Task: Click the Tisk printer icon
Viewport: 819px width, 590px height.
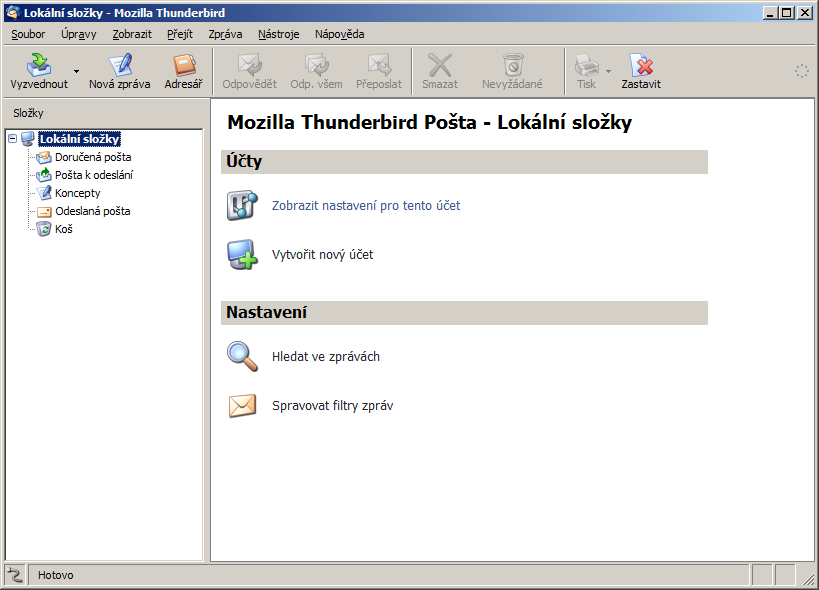Action: (586, 66)
